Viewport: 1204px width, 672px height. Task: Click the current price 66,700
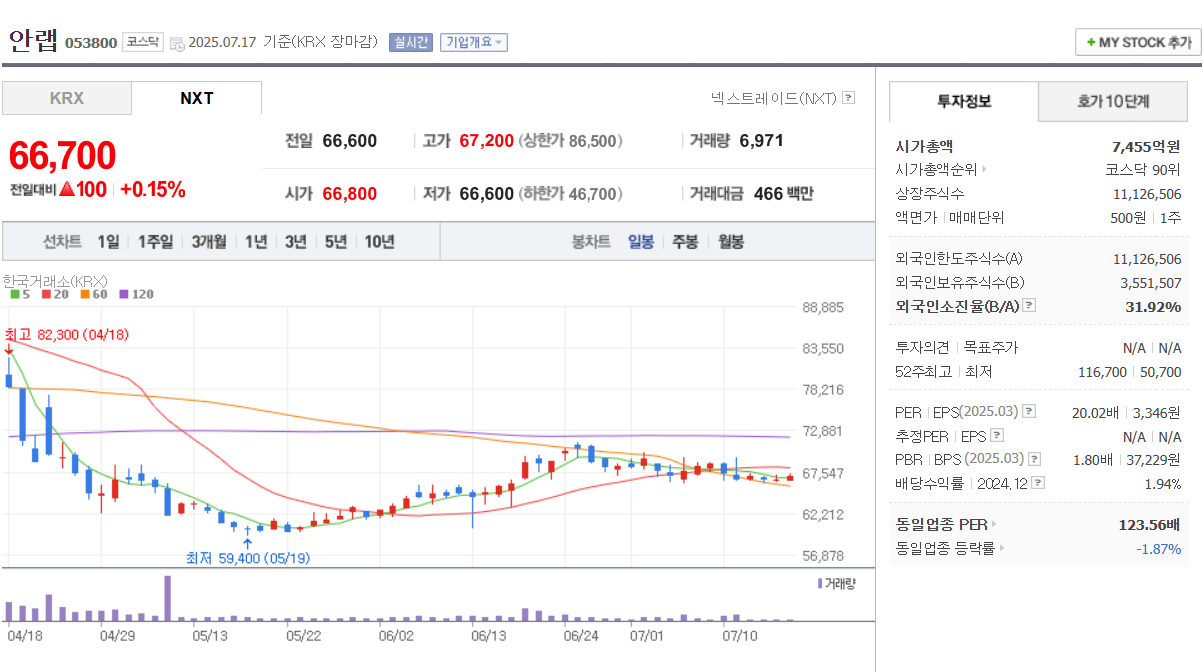pyautogui.click(x=62, y=156)
